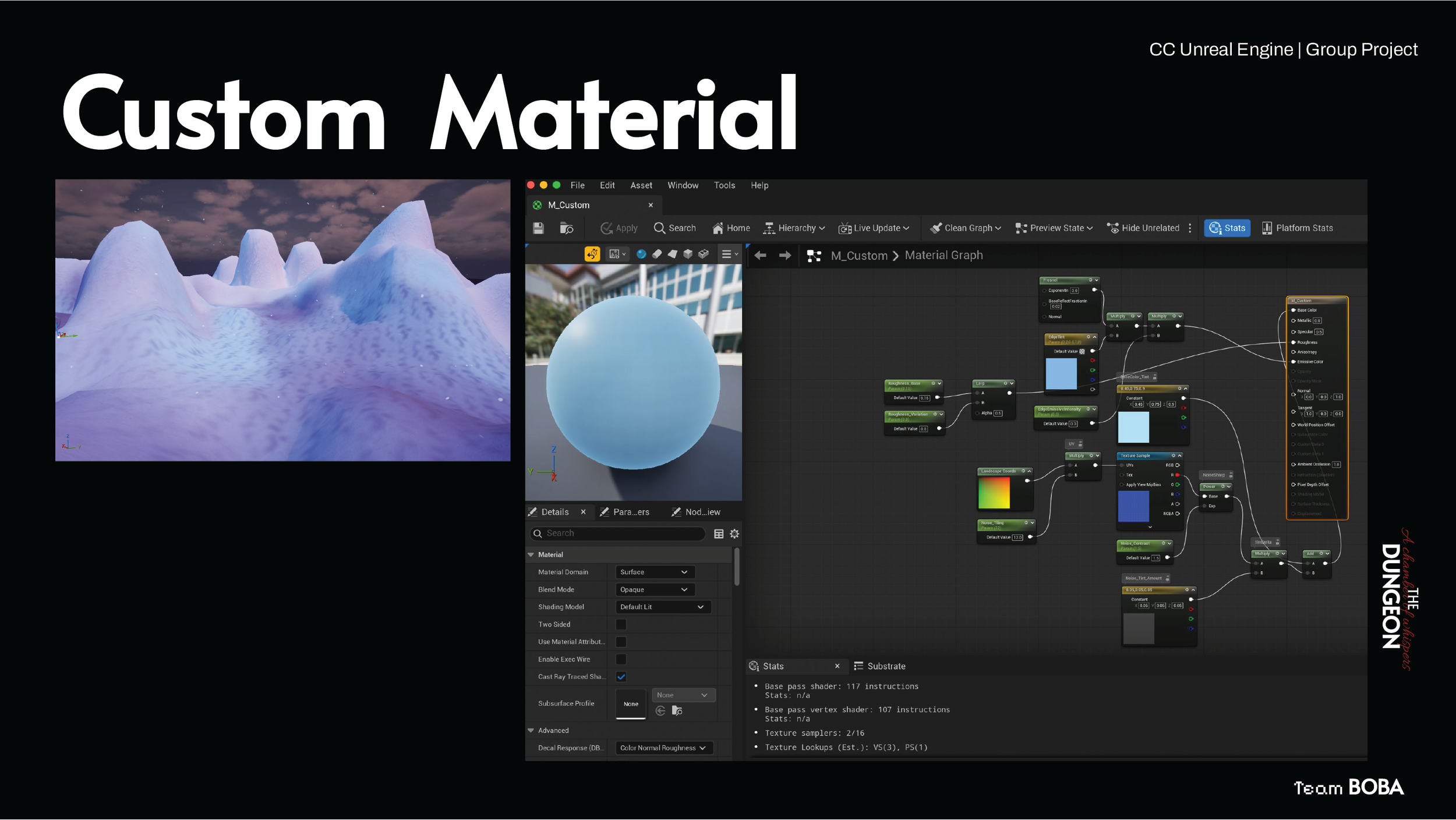This screenshot has height=820, width=1456.
Task: Open the Asset menu
Action: point(641,185)
